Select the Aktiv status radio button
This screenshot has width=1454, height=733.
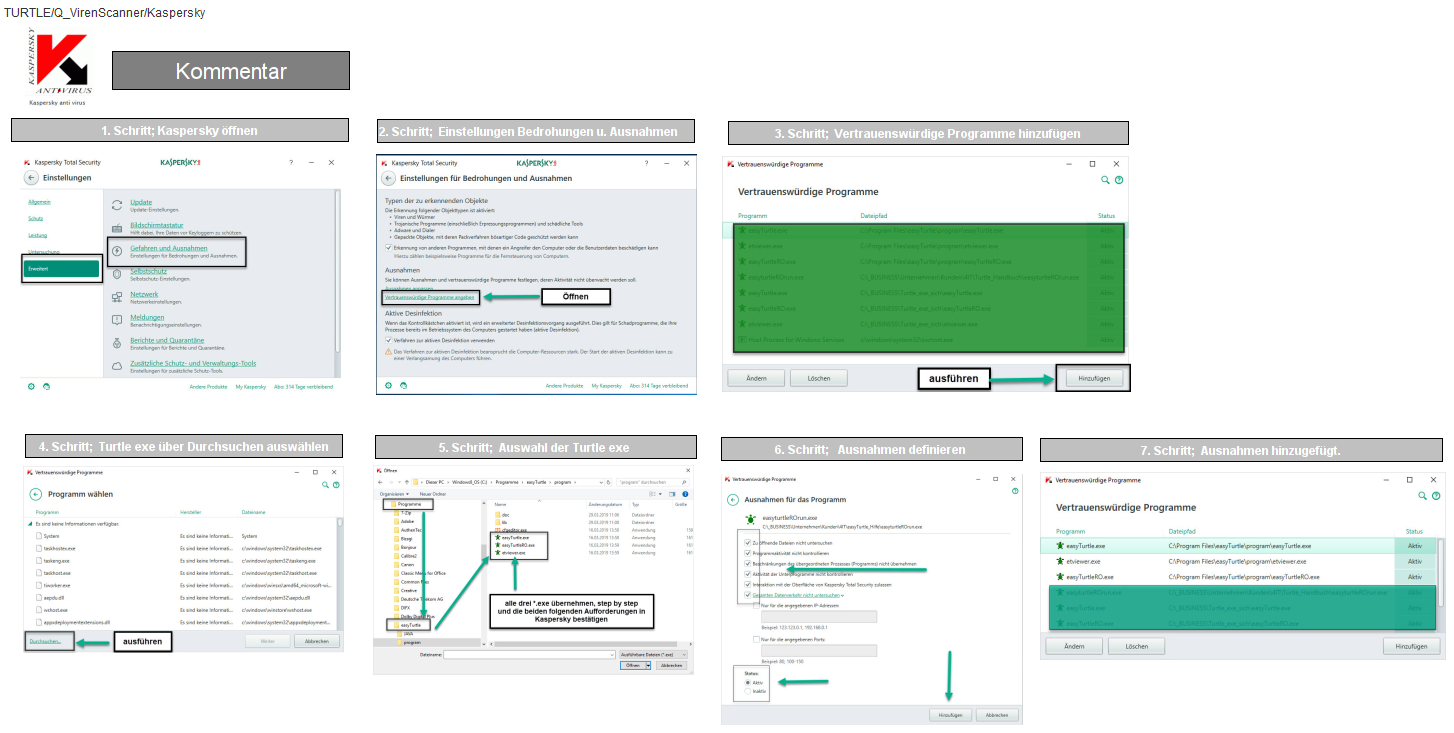[x=747, y=682]
